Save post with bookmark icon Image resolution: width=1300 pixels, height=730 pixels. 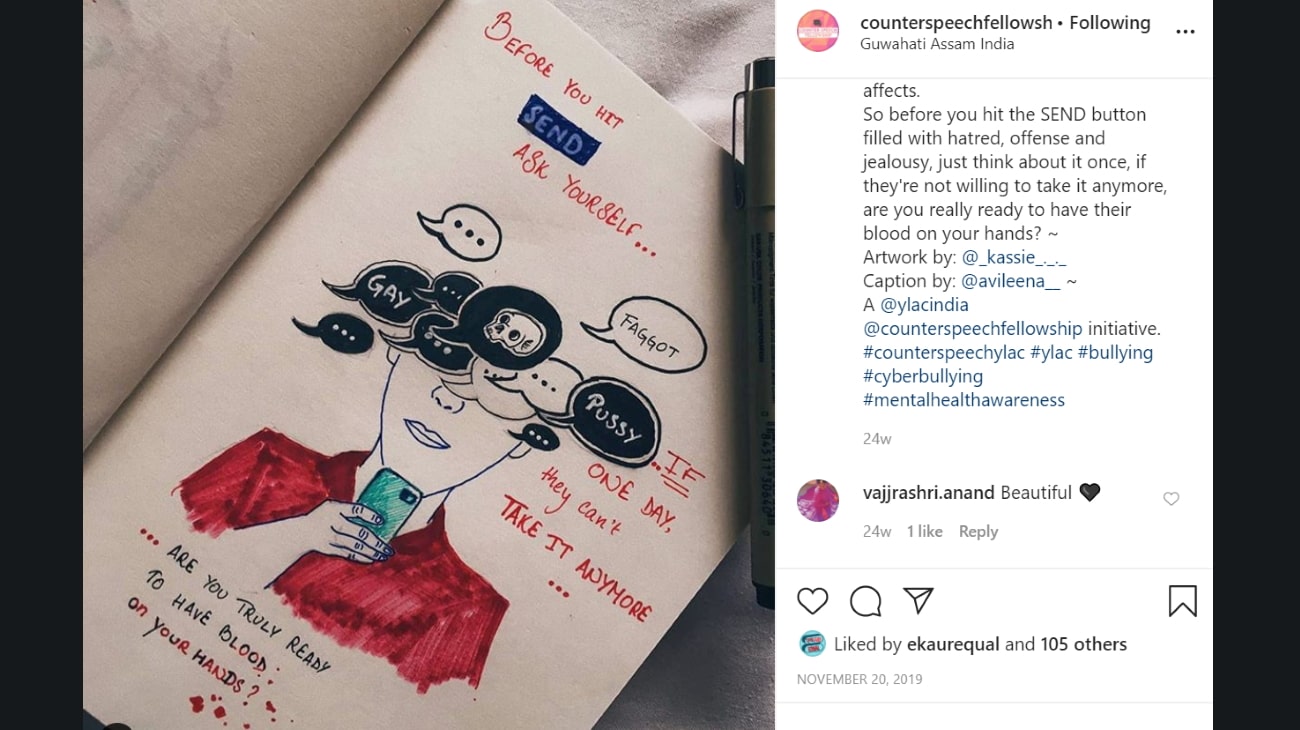coord(1182,601)
